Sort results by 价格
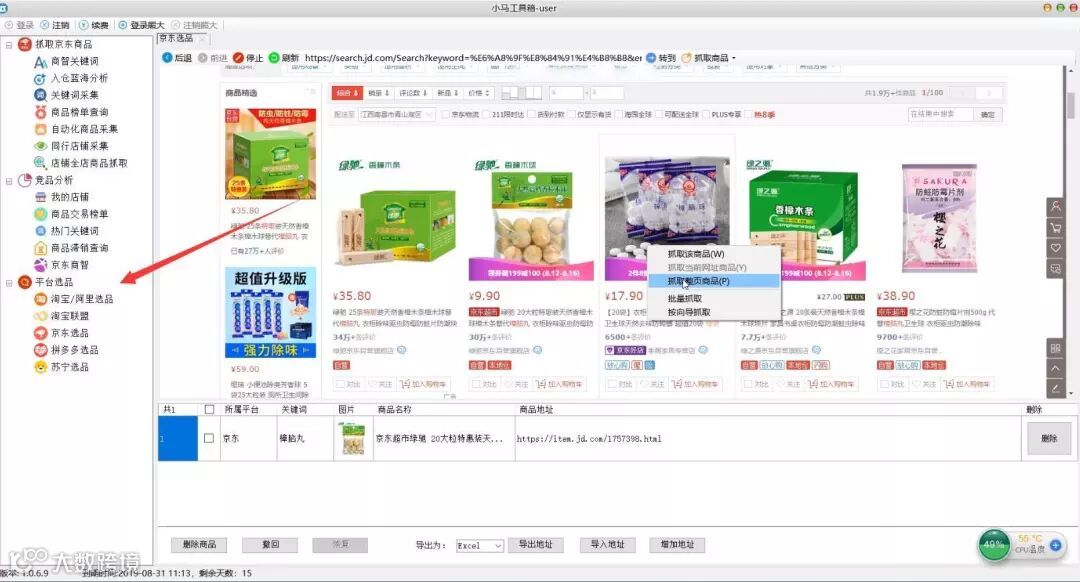This screenshot has width=1080, height=582. (479, 92)
